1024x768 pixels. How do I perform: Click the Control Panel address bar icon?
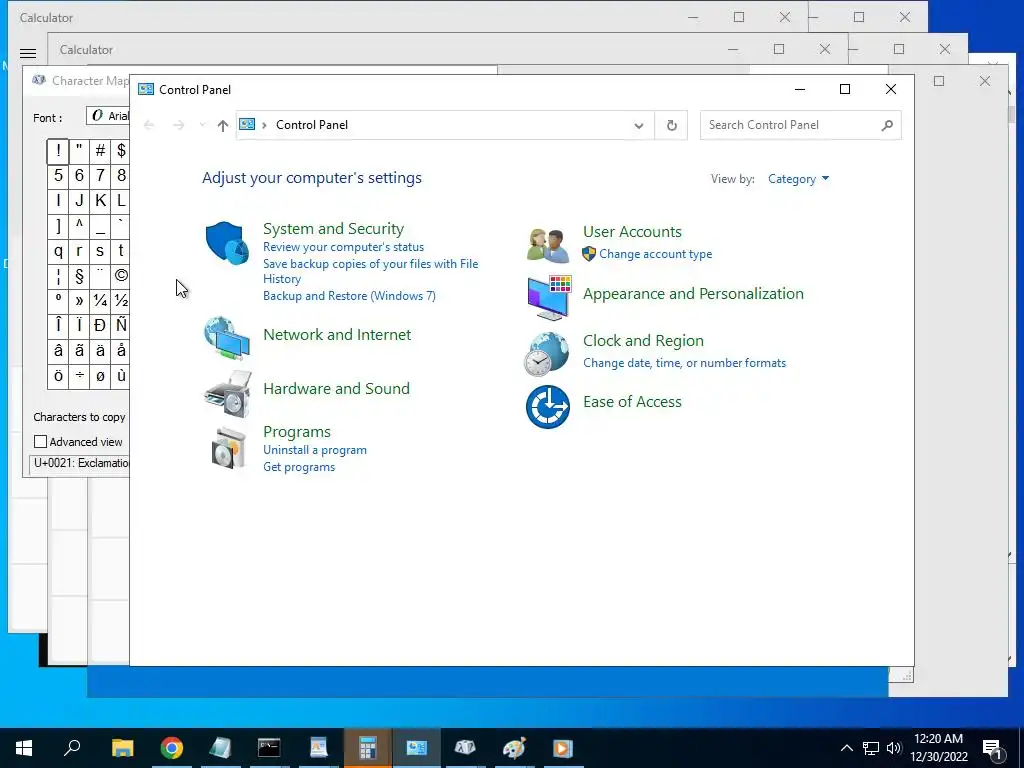tap(247, 124)
